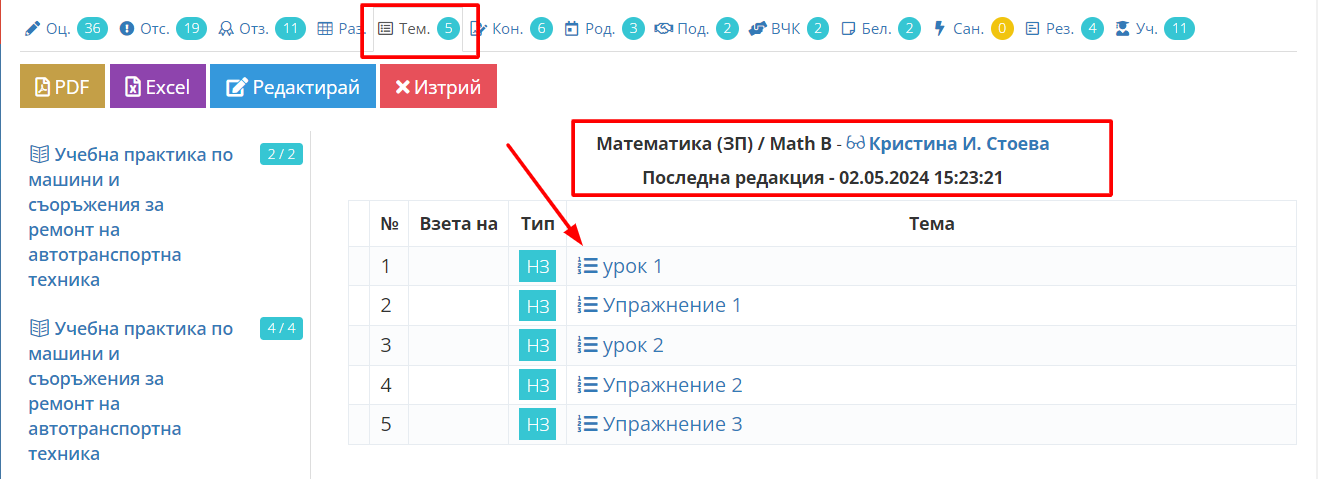Click the handshake icon beside Под.
Screen dimensions: 1318x479
tap(663, 29)
